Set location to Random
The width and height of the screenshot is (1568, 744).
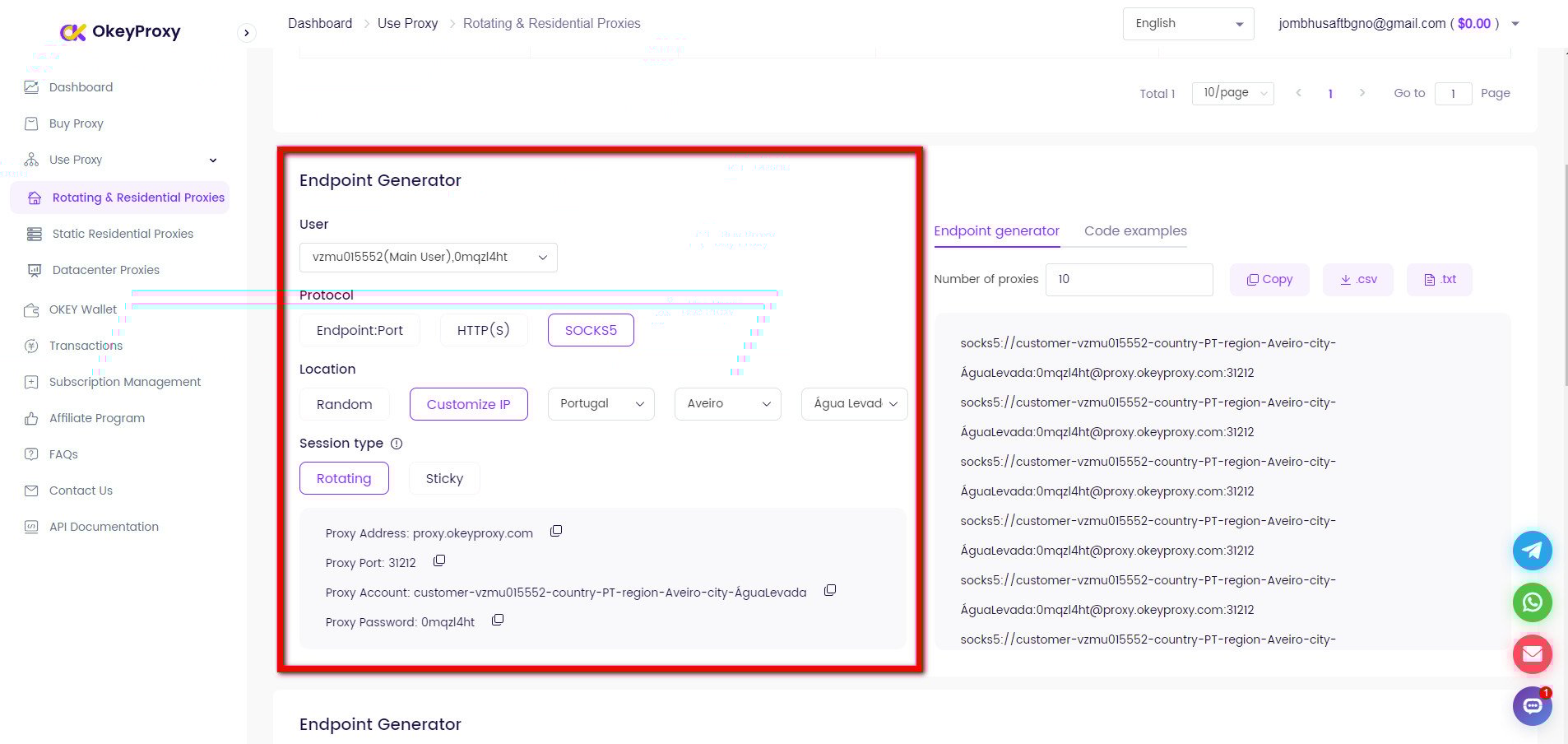[x=344, y=404]
